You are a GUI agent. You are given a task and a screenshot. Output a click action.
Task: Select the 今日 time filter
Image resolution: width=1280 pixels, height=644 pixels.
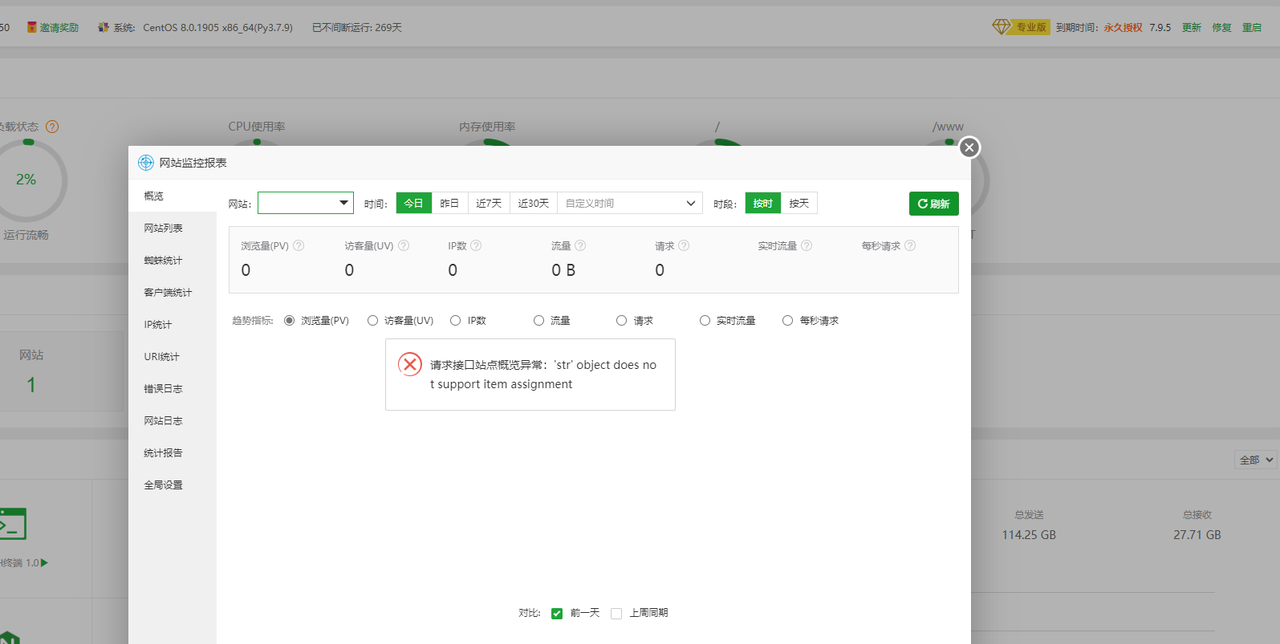(414, 203)
